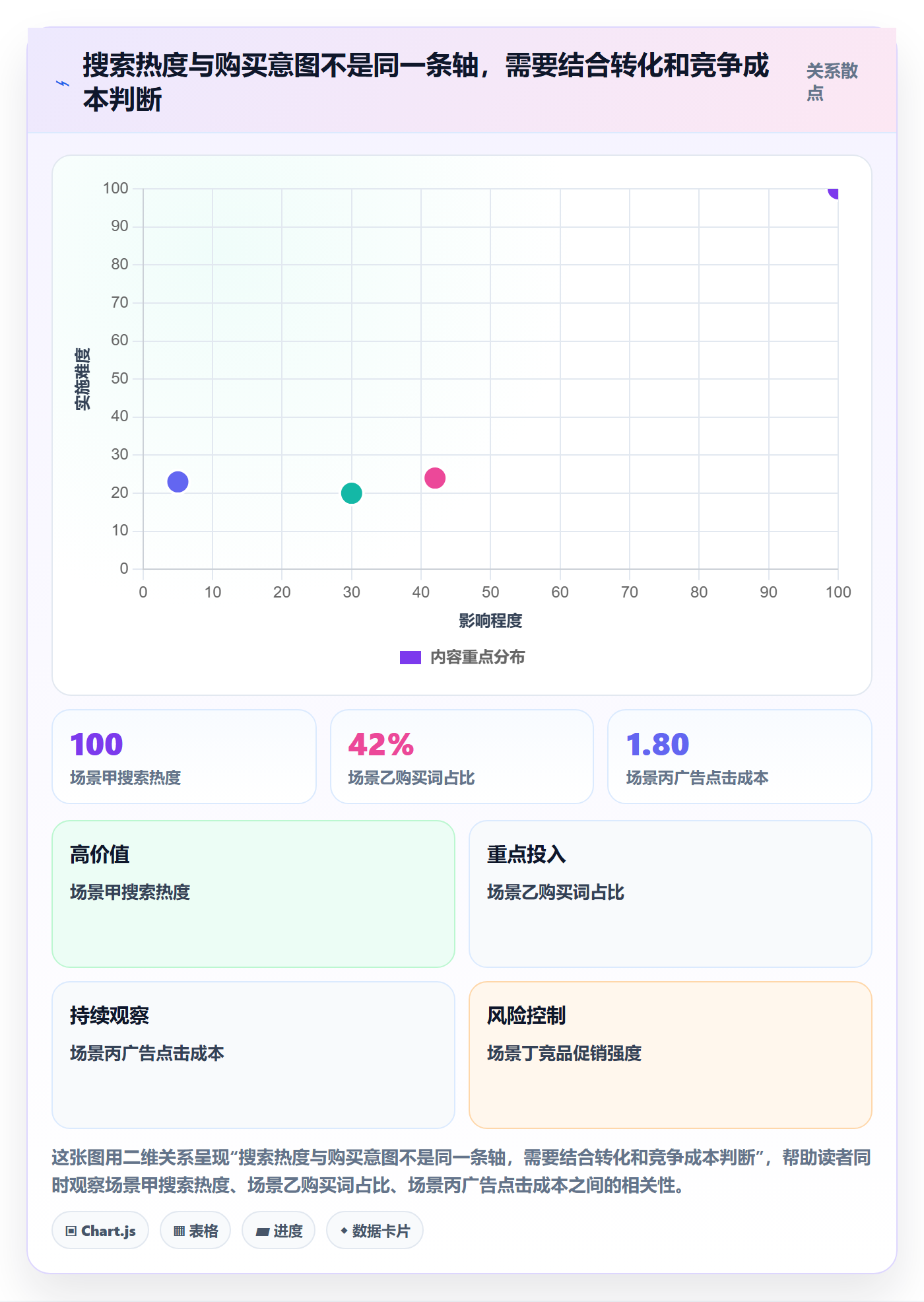Click the Chart.js tag chip
This screenshot has height=1302, width=924.
coord(100,1231)
